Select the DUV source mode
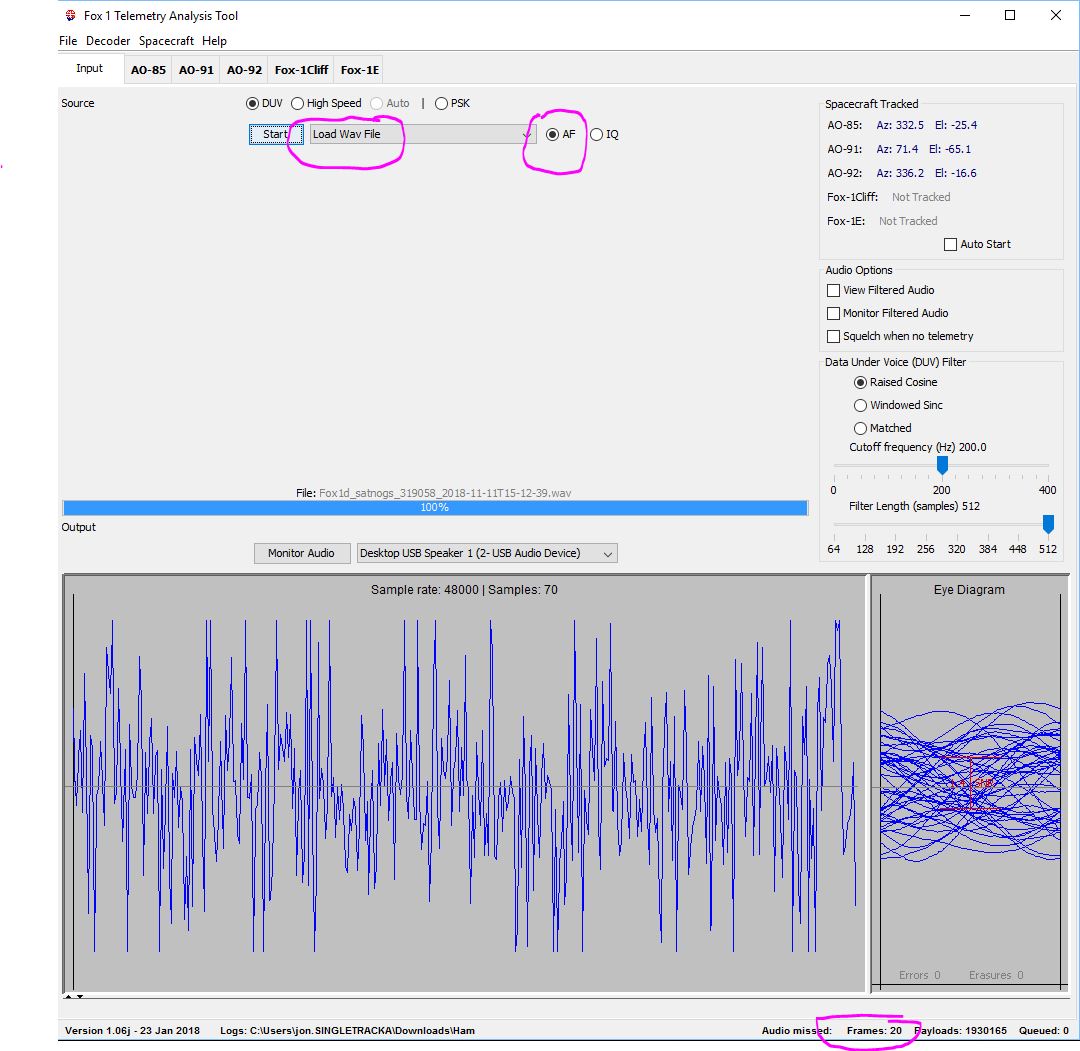The width and height of the screenshot is (1080, 1051). click(253, 103)
